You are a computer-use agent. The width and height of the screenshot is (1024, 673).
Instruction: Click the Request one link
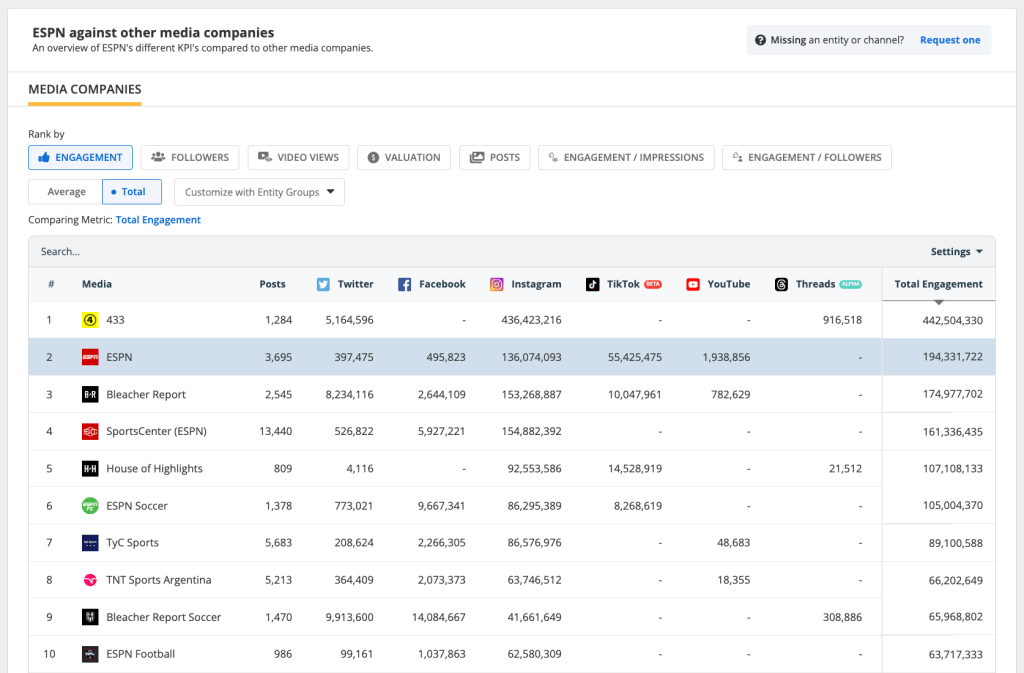950,40
